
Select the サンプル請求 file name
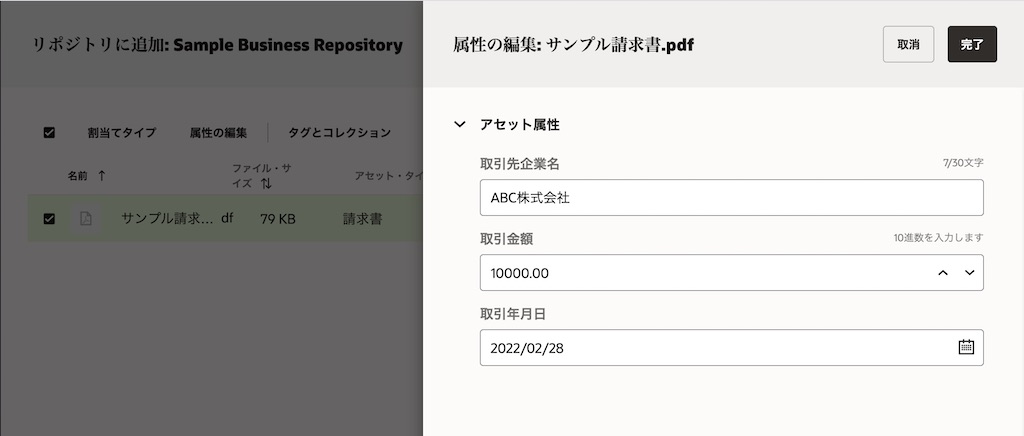(166, 218)
